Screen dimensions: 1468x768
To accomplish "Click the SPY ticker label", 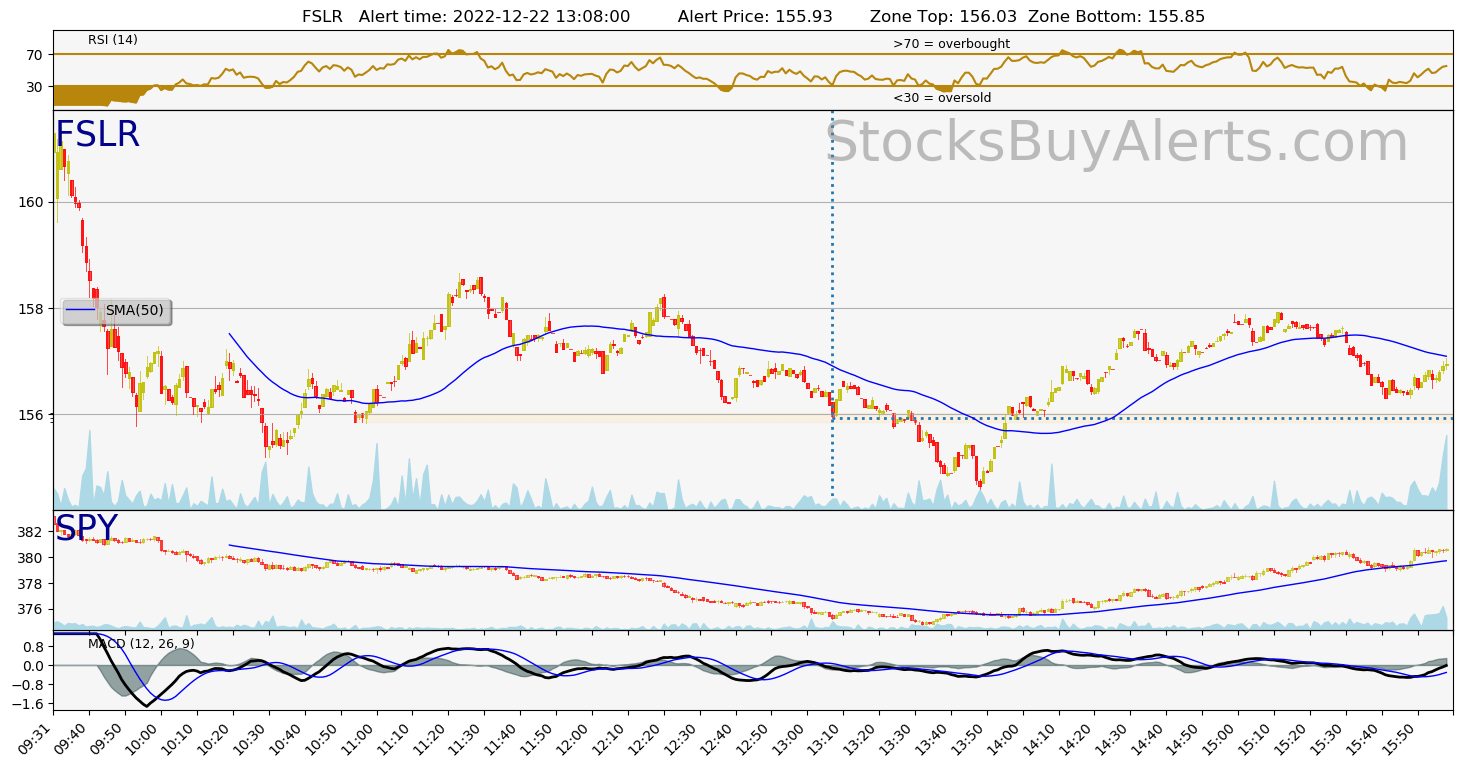I will [x=86, y=528].
